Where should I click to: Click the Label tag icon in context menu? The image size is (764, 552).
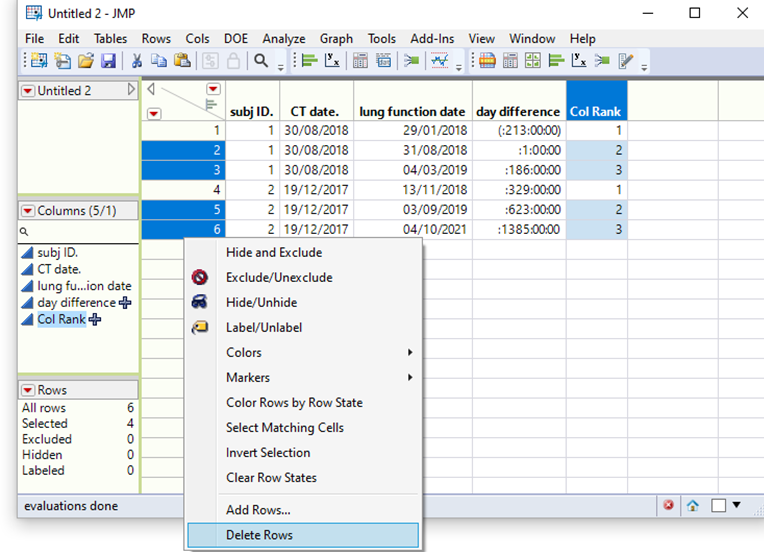click(200, 327)
